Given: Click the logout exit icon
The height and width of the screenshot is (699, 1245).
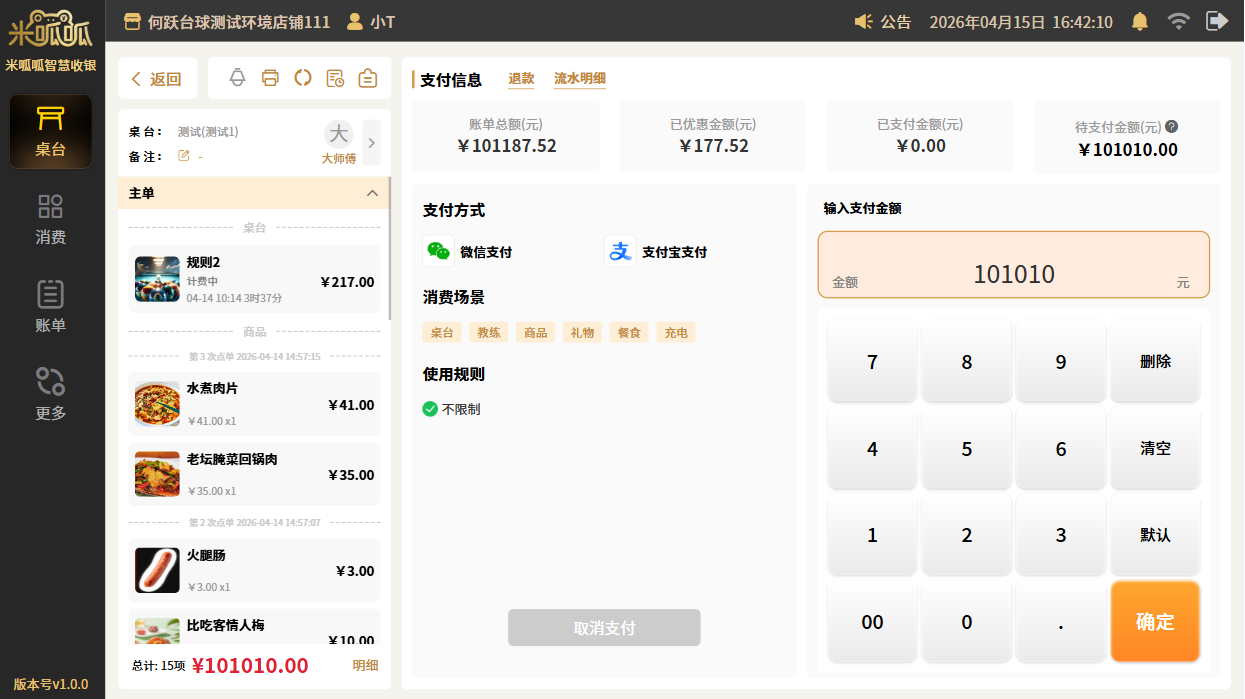Looking at the screenshot, I should coord(1216,21).
